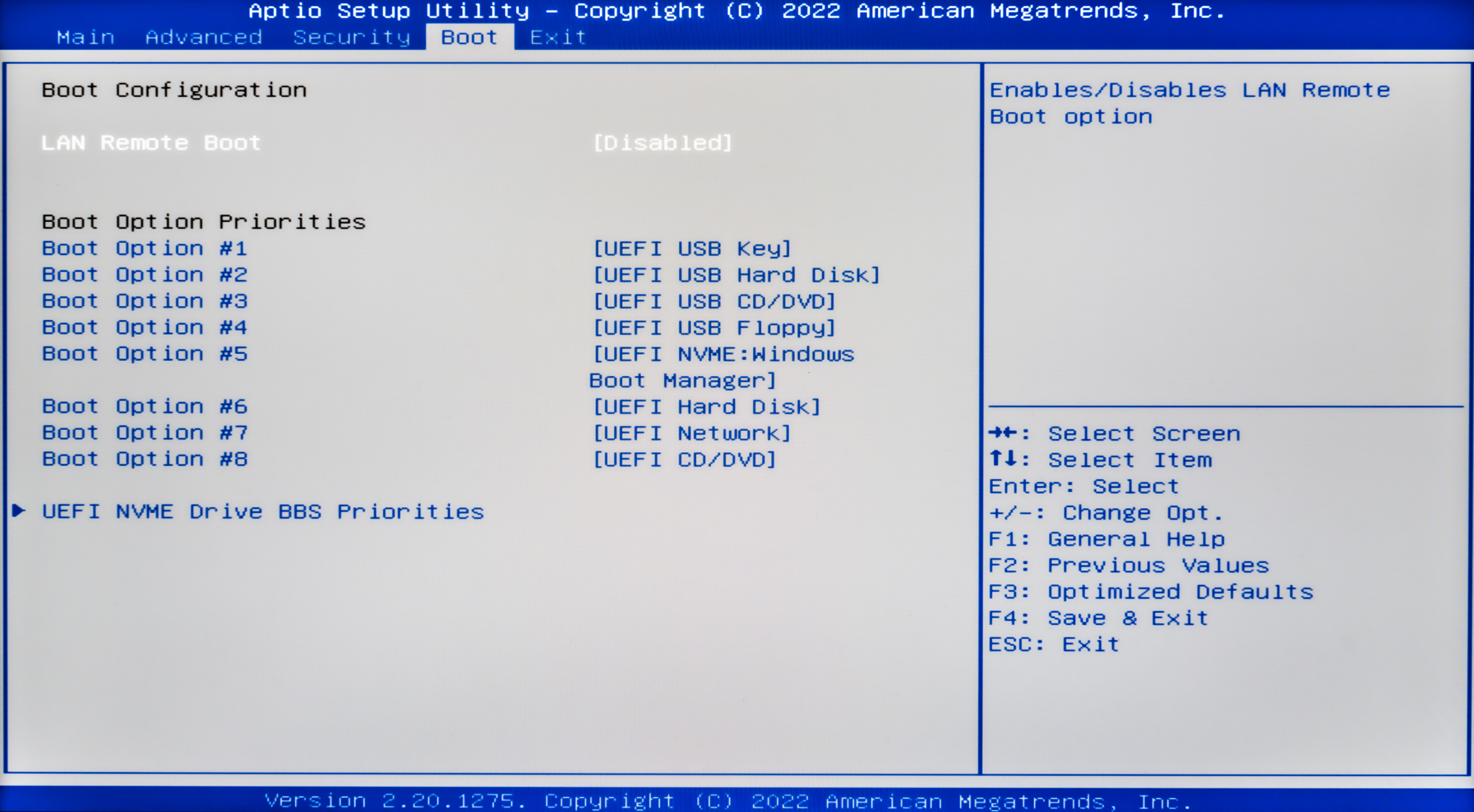This screenshot has height=812, width=1474.
Task: Click the F4 Save & Exit hint
Action: pos(1098,618)
